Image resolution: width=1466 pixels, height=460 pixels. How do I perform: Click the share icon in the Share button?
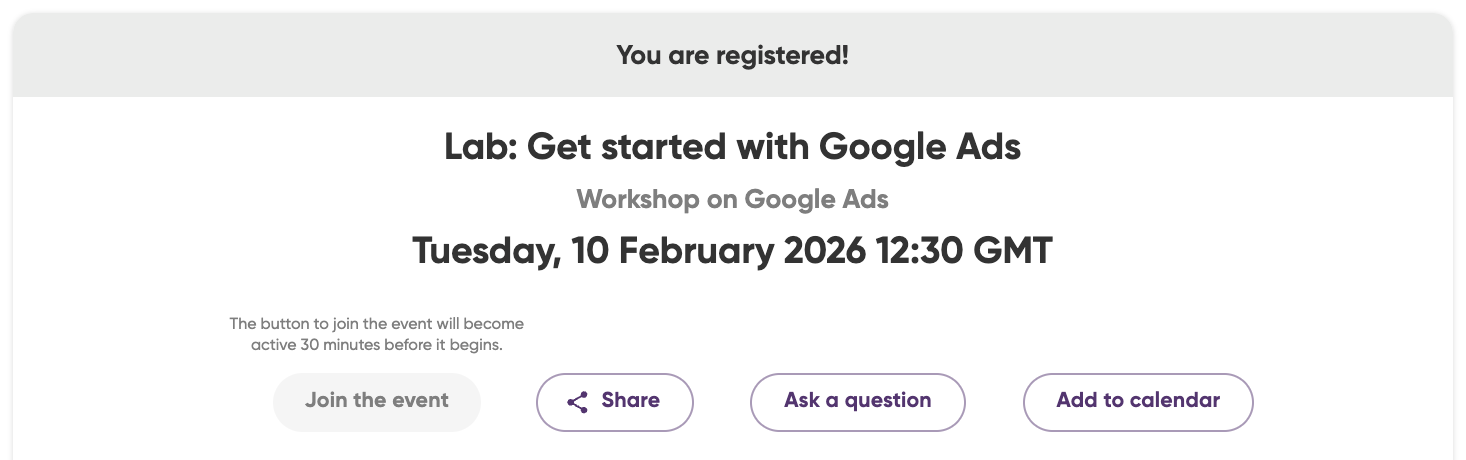point(577,402)
